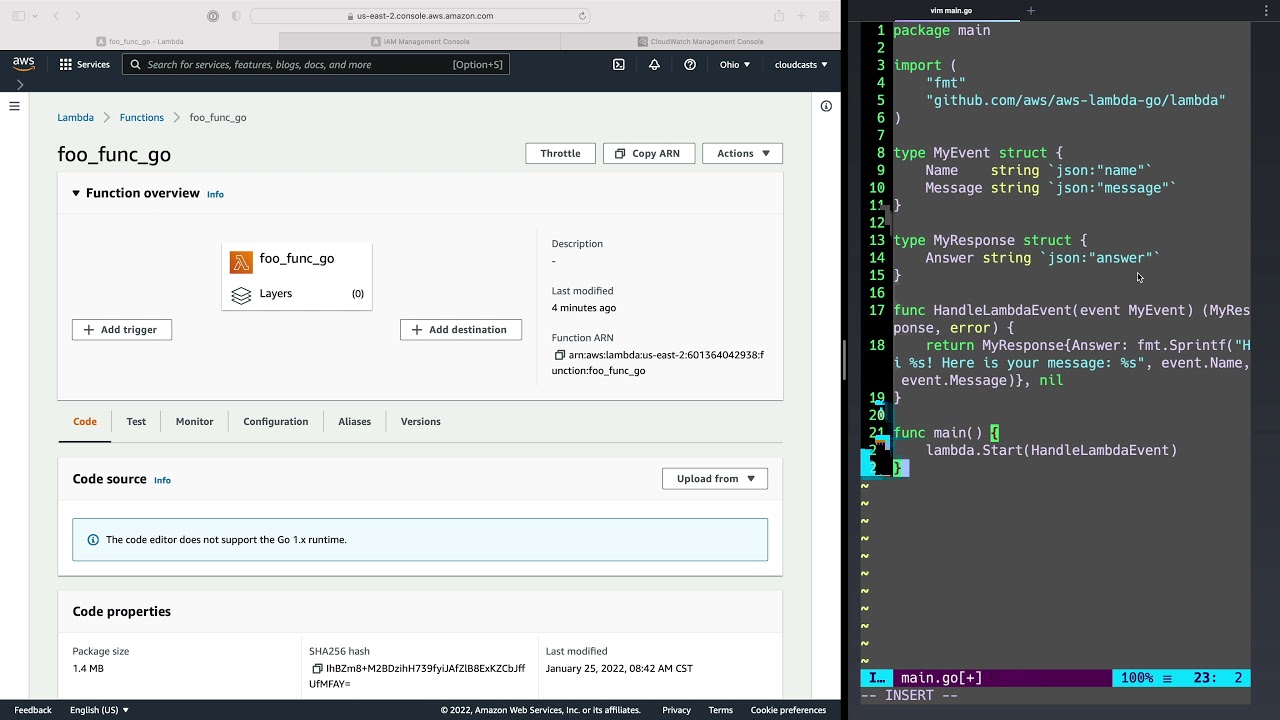Launch AWS CloudShell from the top bar
This screenshot has height=720, width=1280.
pos(619,64)
